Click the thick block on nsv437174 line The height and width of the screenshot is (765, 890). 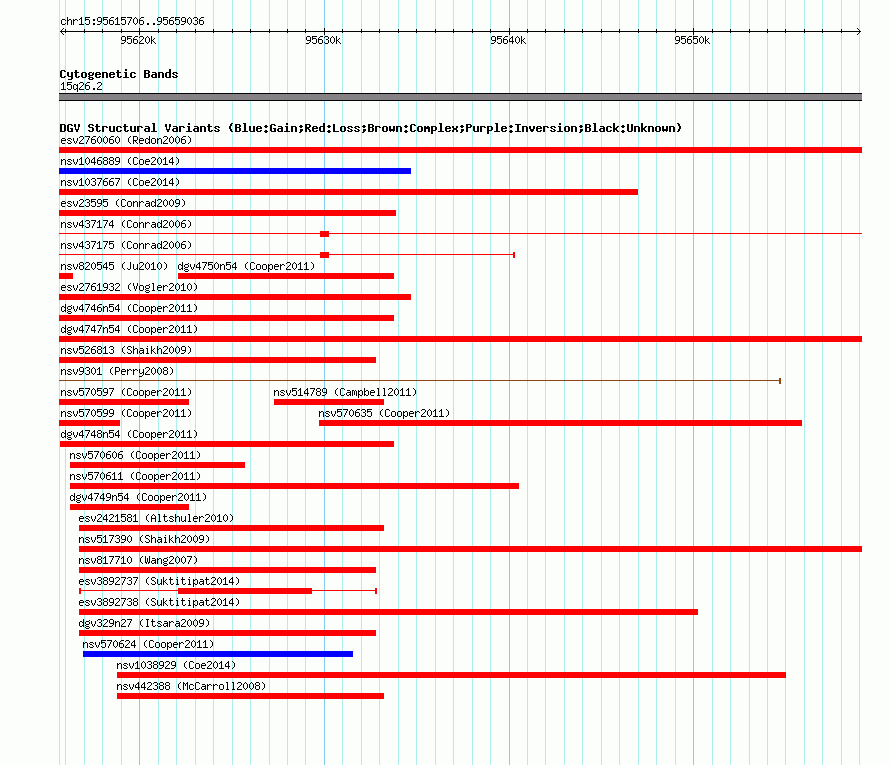(325, 234)
